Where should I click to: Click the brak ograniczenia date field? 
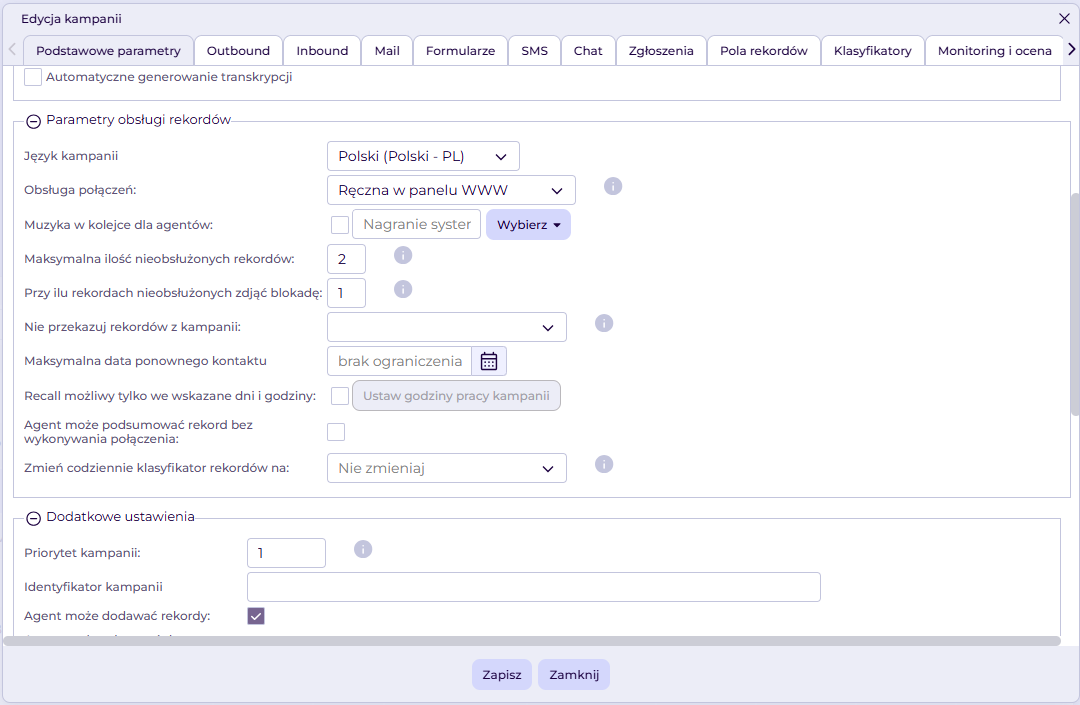399,361
